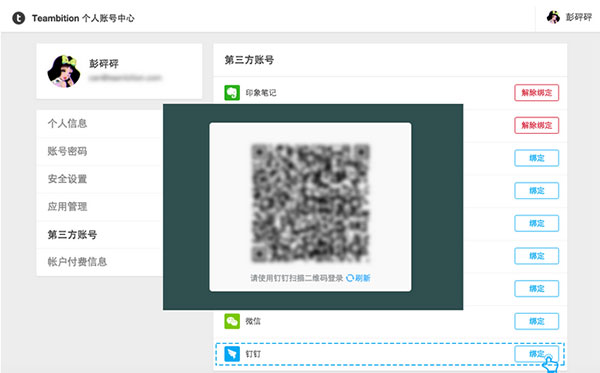Open the user avatar in the top bar
Screen dimensions: 600x373
click(x=553, y=17)
